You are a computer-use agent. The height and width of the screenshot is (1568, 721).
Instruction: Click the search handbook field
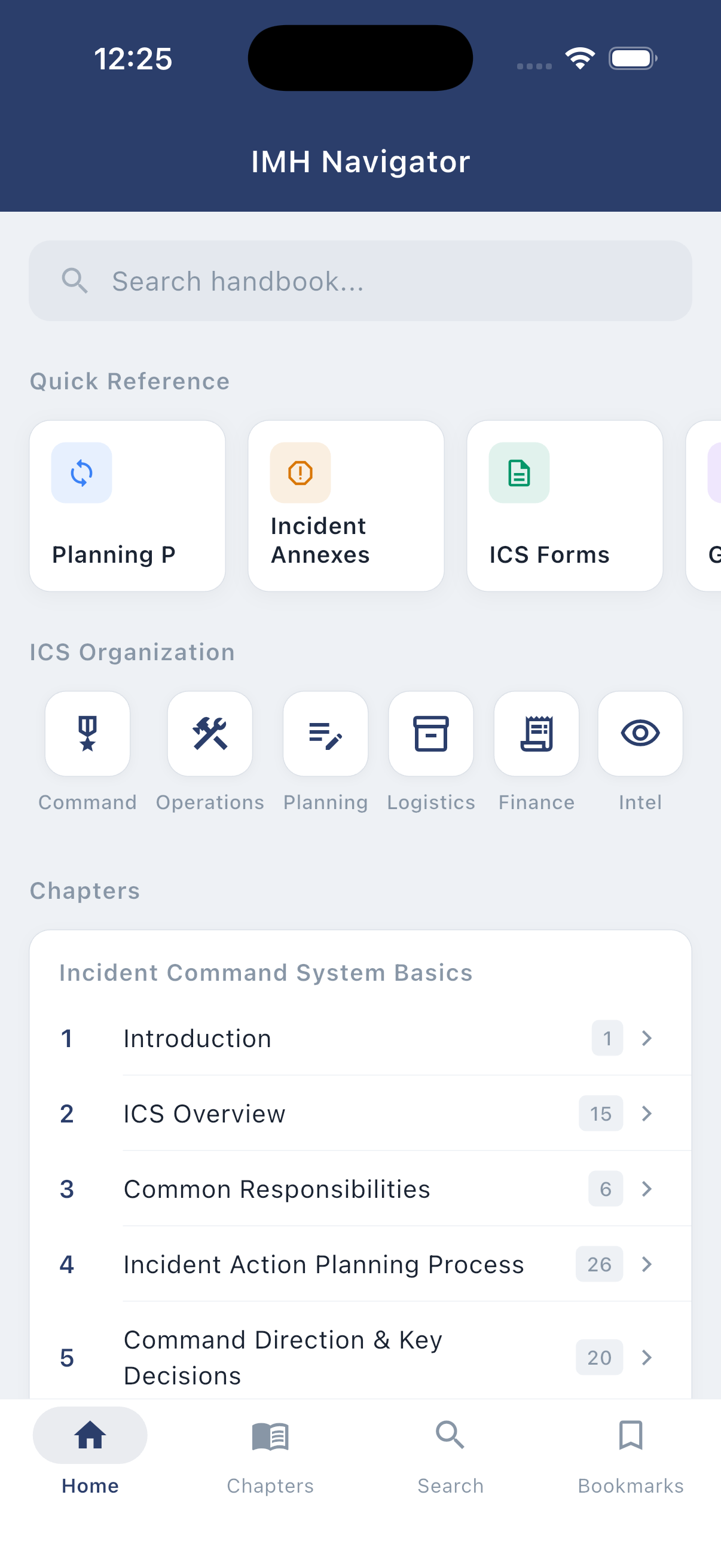(360, 280)
